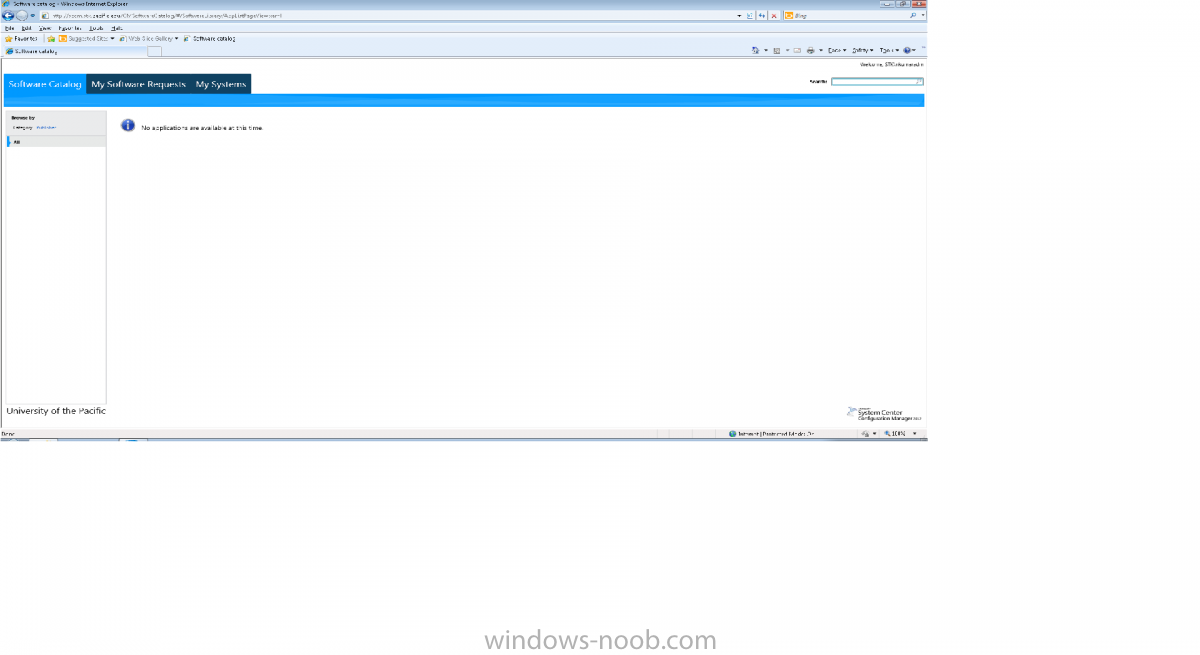Click the Bing search magnifier icon

(912, 16)
